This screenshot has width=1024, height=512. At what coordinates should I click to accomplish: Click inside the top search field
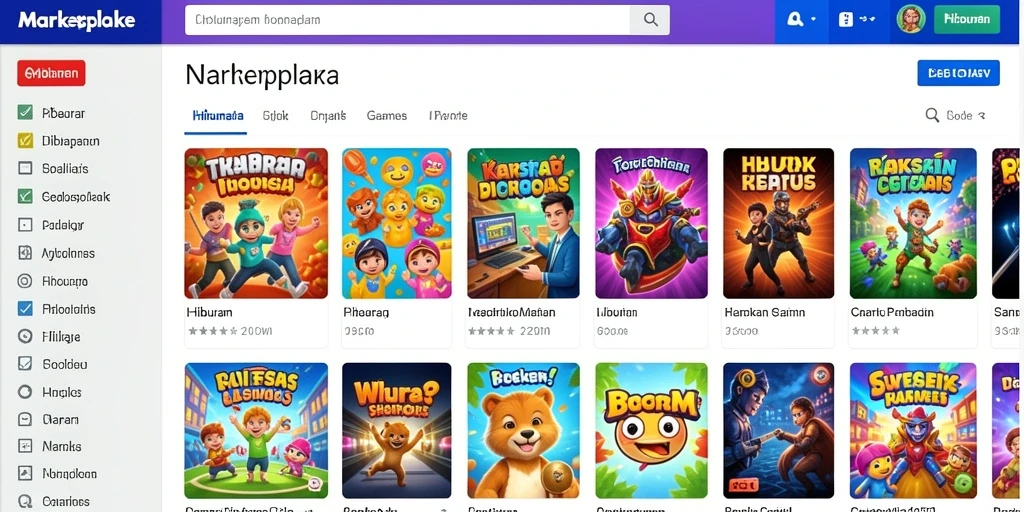click(x=408, y=20)
